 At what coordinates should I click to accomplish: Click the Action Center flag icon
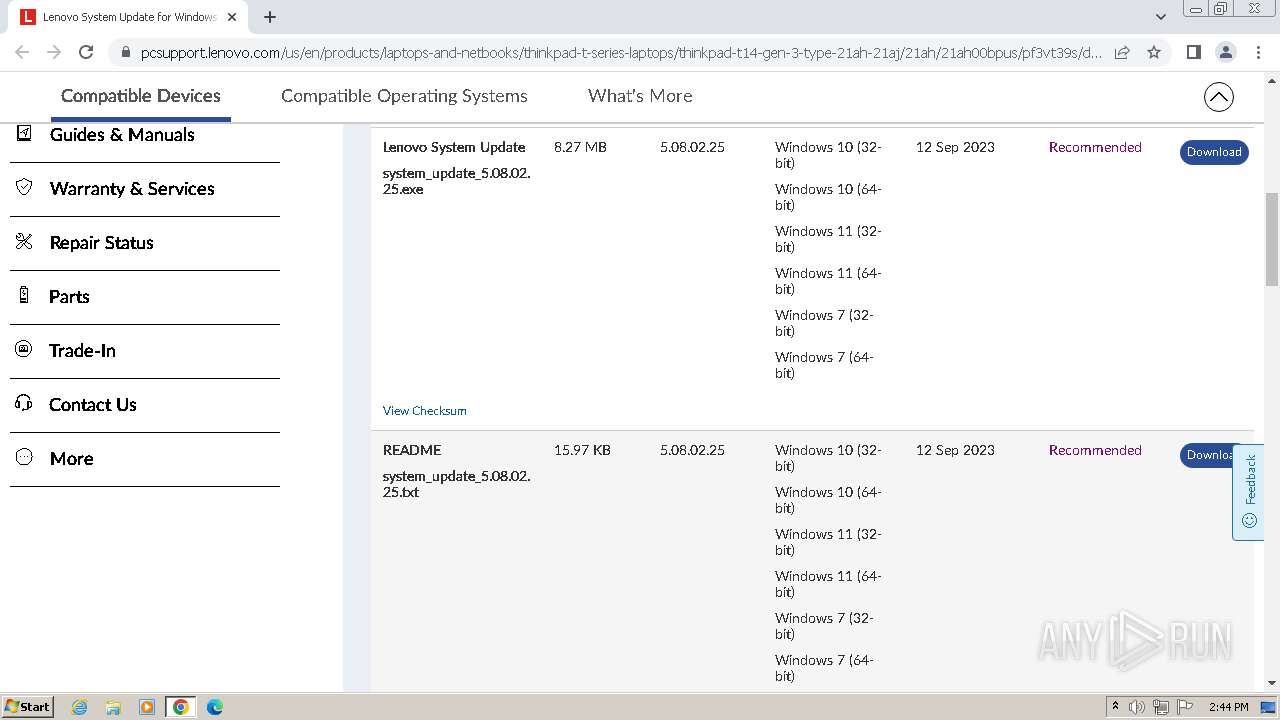click(1185, 707)
